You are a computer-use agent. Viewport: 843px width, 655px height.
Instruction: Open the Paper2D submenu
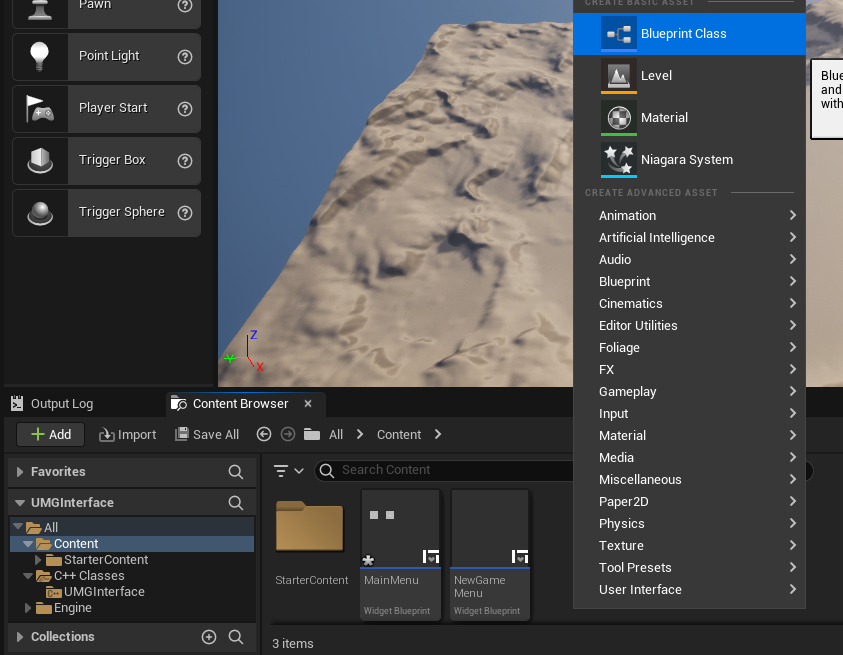point(689,501)
